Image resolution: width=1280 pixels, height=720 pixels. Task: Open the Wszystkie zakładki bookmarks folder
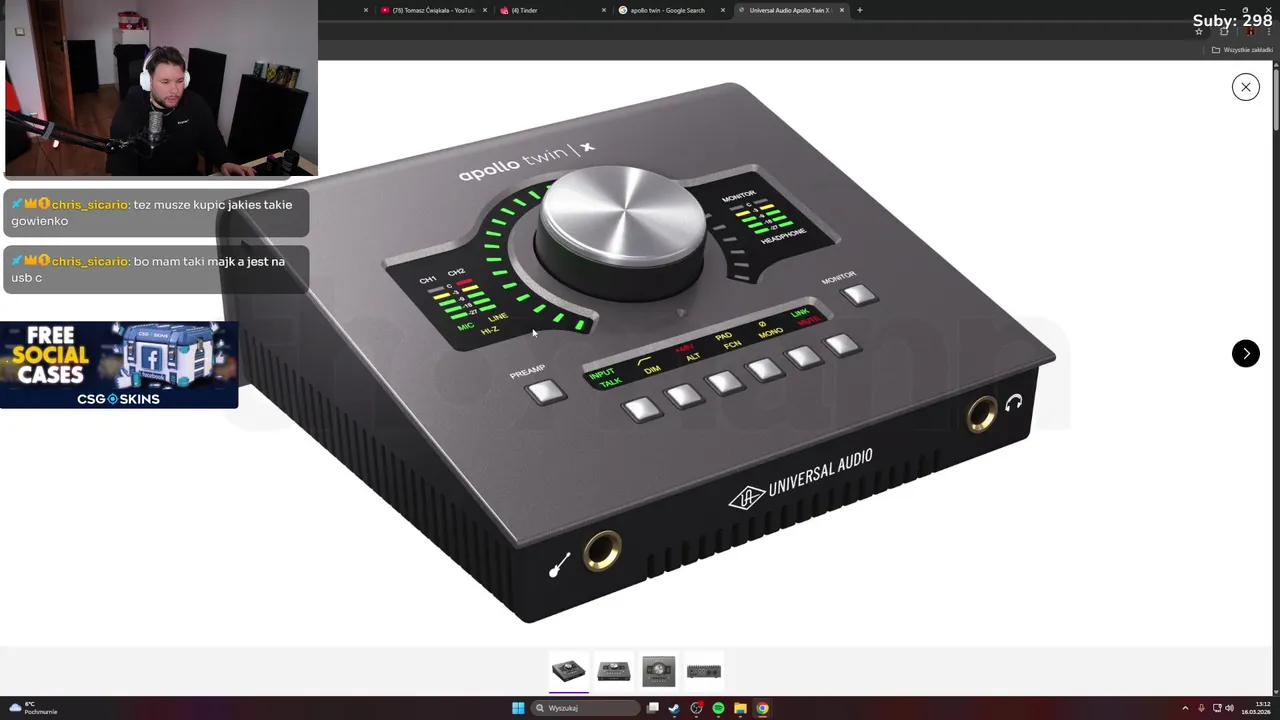1242,49
